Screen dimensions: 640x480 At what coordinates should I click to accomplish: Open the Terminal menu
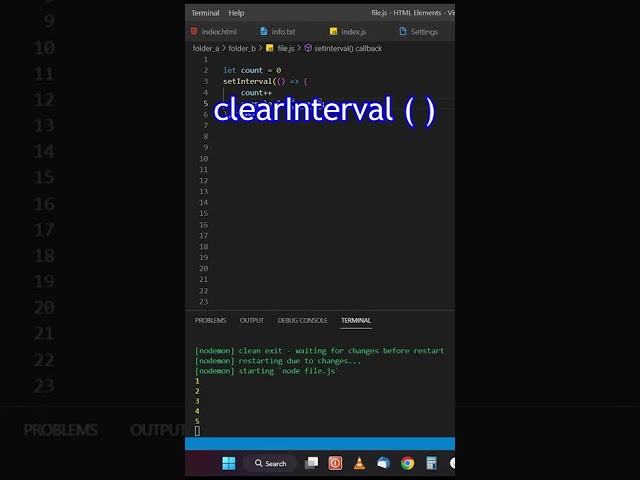pyautogui.click(x=205, y=13)
